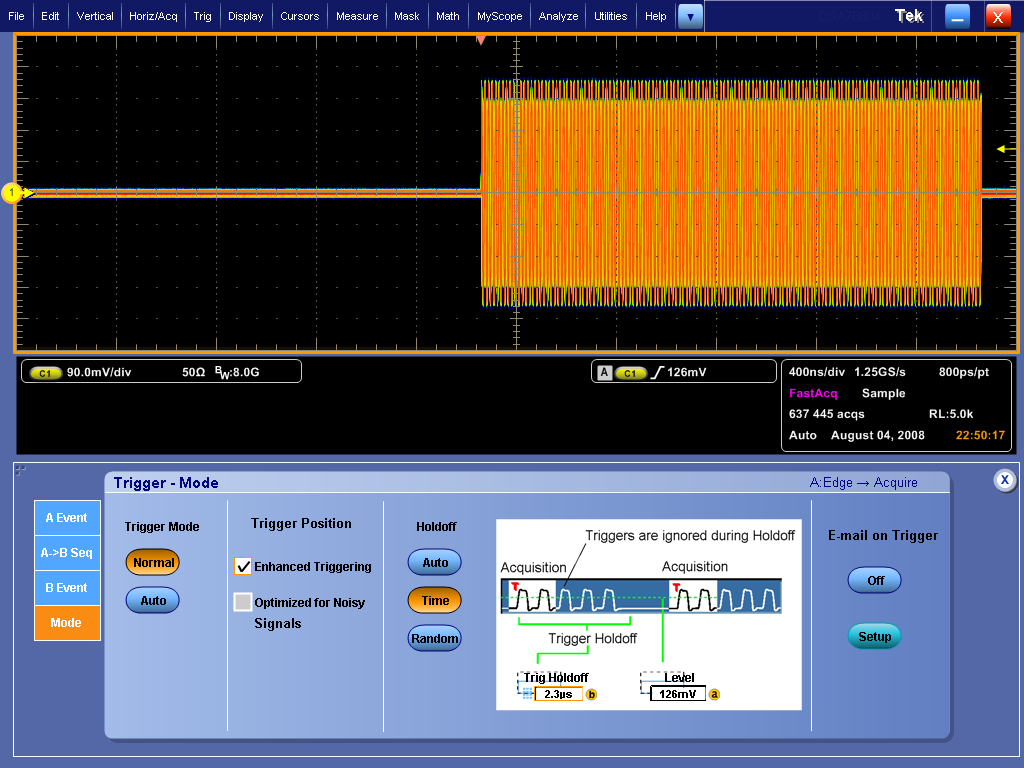Click the orange trigger position marker
Viewport: 1024px width, 768px height.
[x=481, y=41]
